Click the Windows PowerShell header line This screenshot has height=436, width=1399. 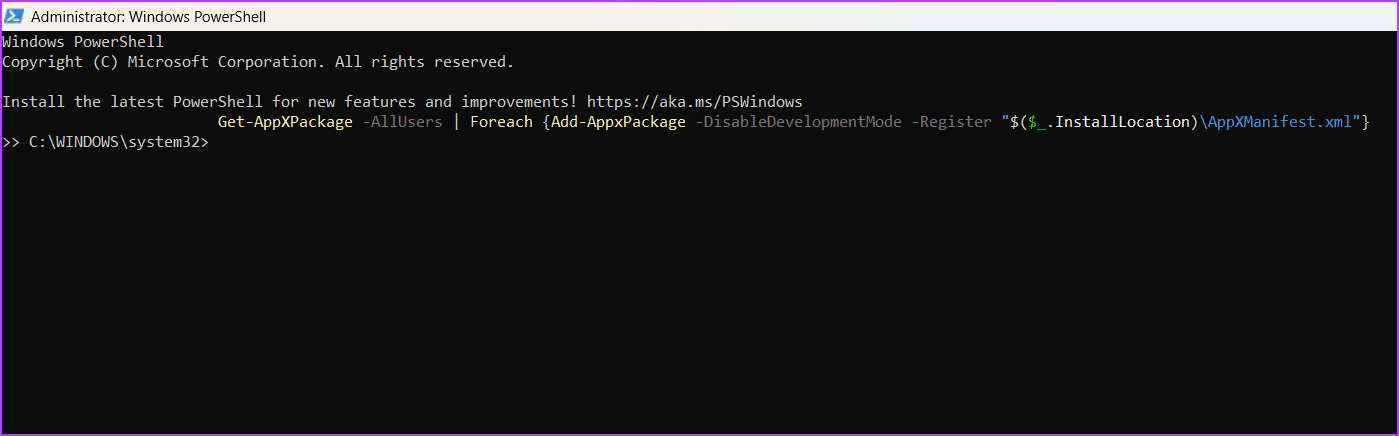tap(83, 42)
